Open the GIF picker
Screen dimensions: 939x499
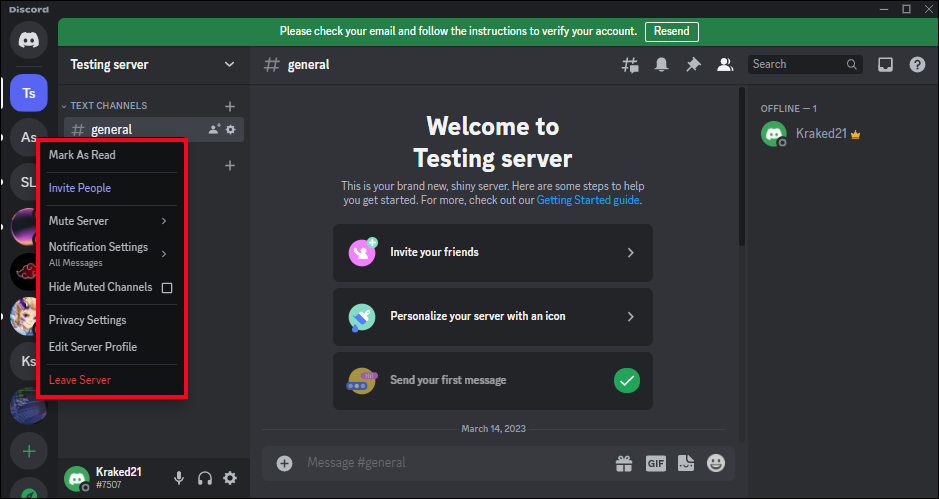pyautogui.click(x=655, y=463)
